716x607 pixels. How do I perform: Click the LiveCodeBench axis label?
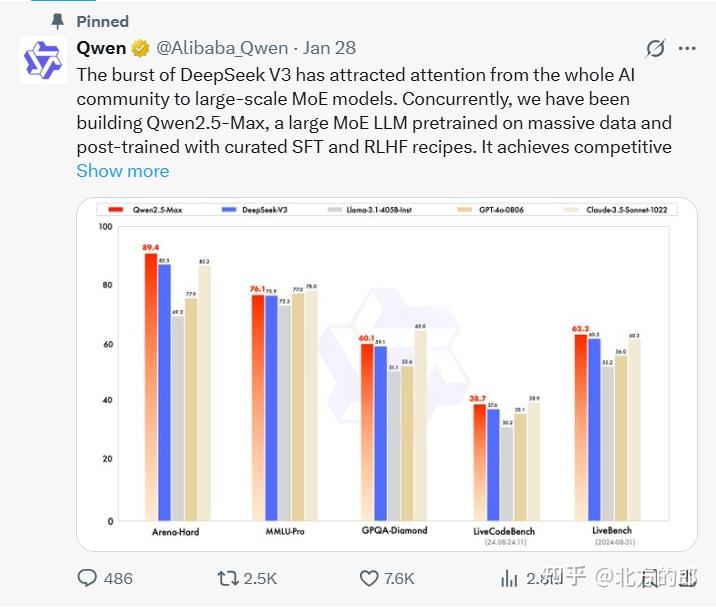pos(502,530)
